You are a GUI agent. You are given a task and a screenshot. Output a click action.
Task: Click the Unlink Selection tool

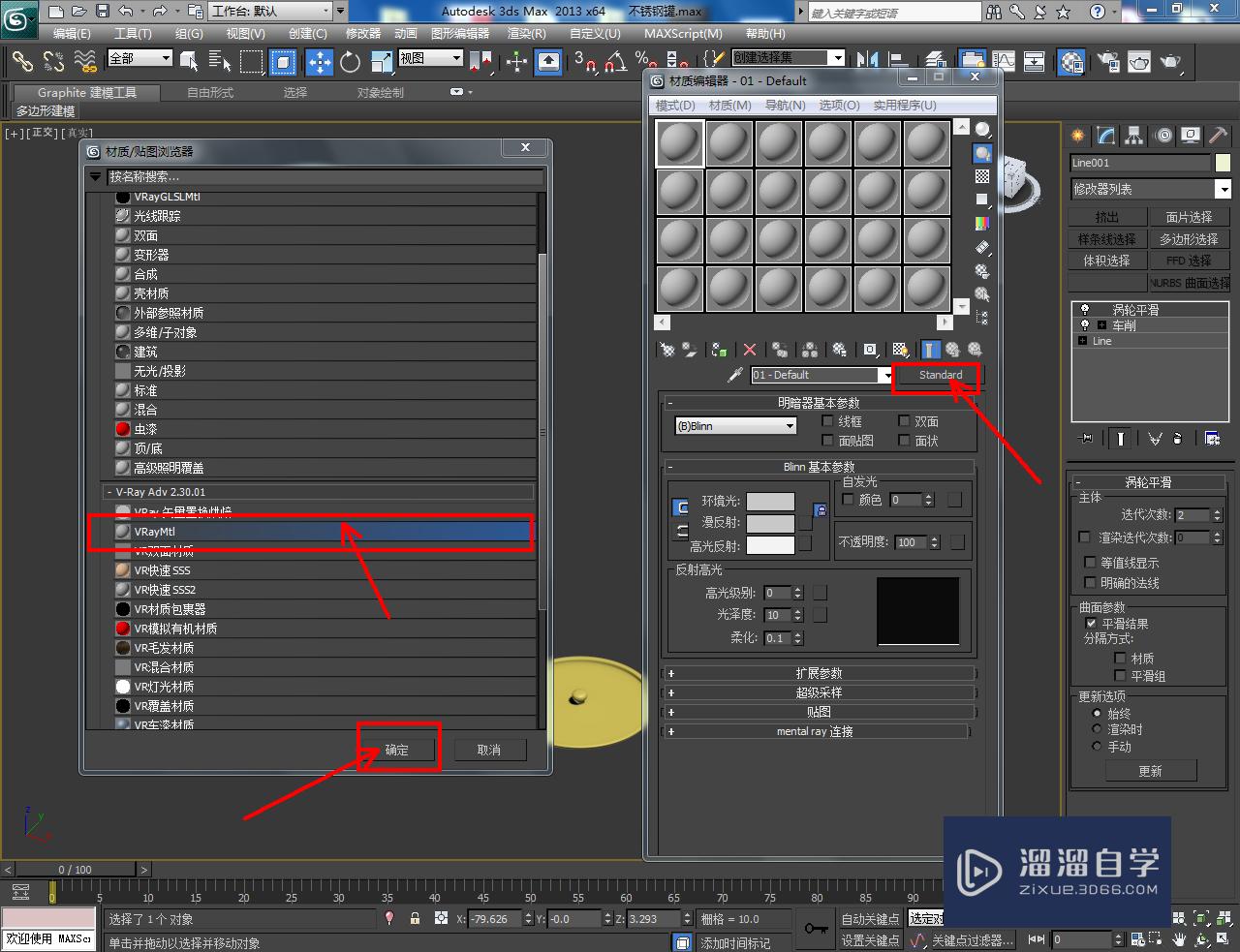pos(53,62)
